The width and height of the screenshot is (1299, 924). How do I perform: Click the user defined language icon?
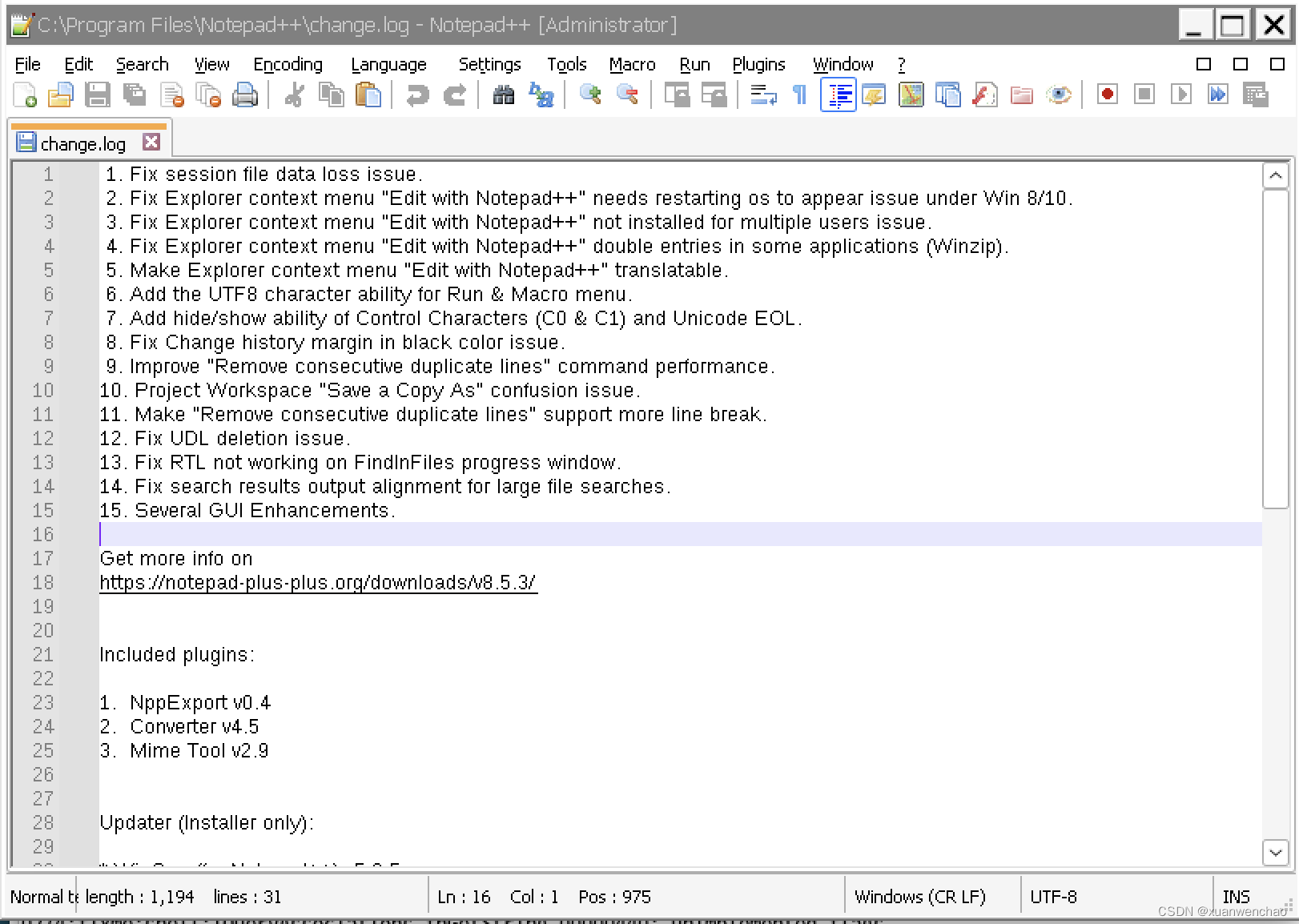(874, 95)
